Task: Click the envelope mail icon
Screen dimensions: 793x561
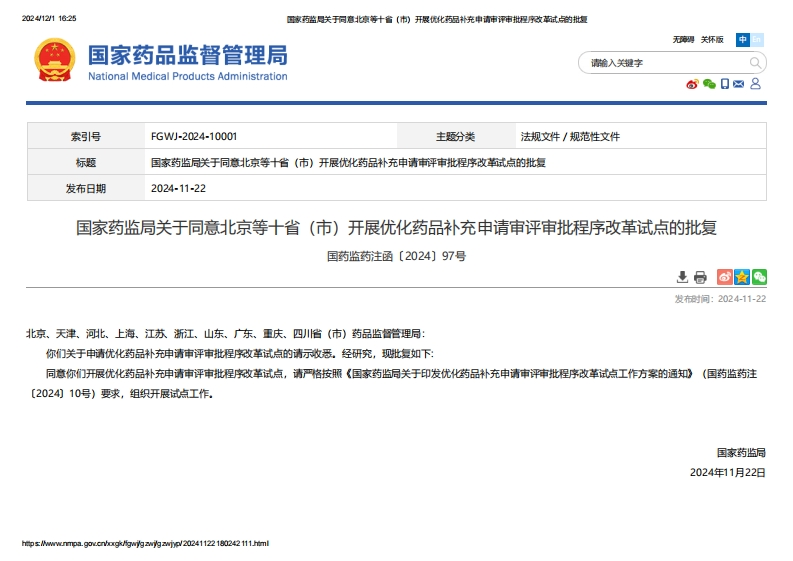Action: [x=739, y=84]
